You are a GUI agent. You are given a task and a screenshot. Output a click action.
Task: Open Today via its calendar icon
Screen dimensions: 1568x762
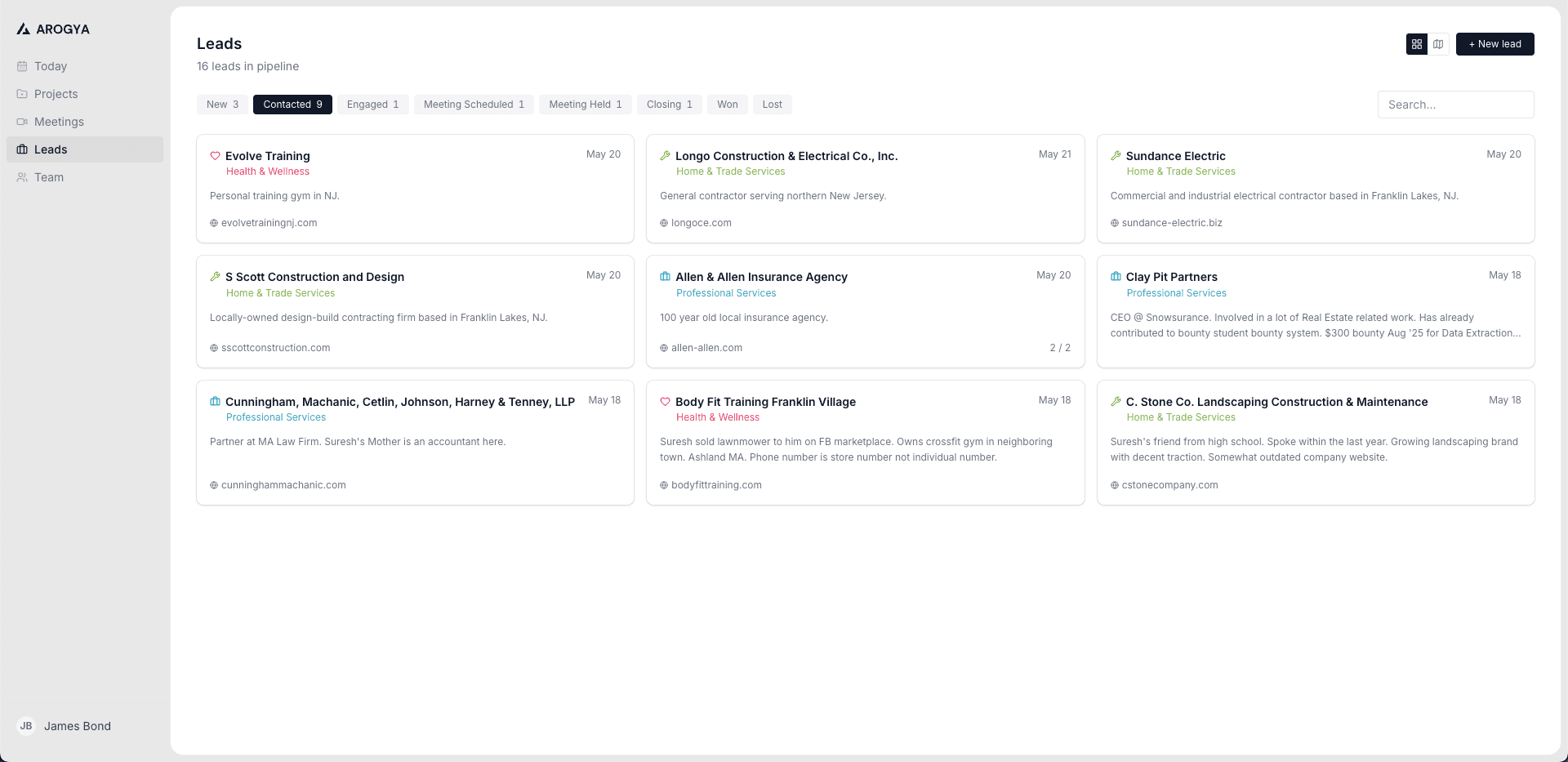pos(22,66)
